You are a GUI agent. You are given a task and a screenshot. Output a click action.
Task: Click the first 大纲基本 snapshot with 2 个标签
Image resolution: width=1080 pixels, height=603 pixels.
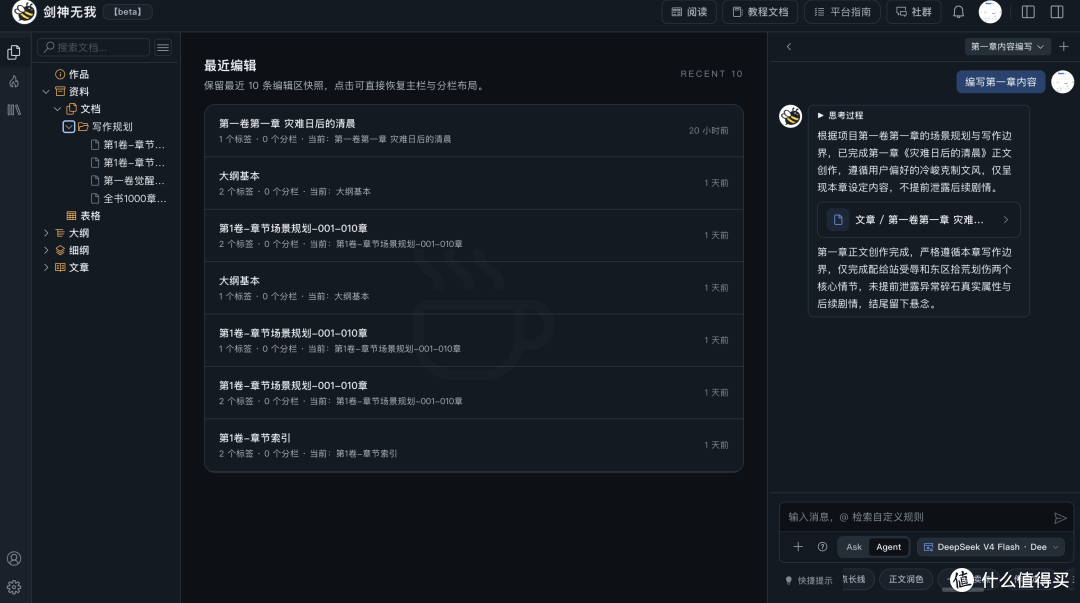[473, 183]
